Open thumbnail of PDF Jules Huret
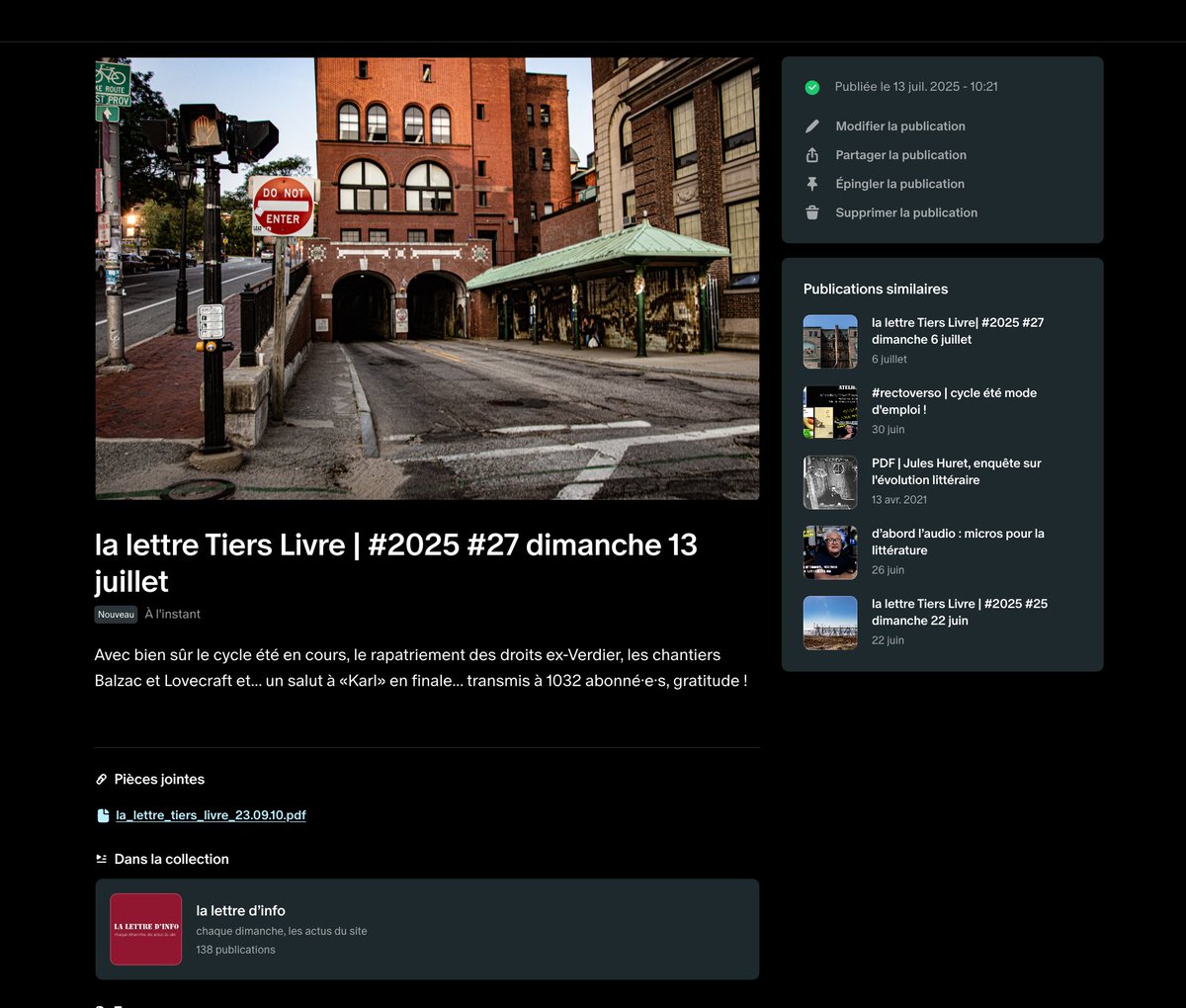 [x=830, y=481]
